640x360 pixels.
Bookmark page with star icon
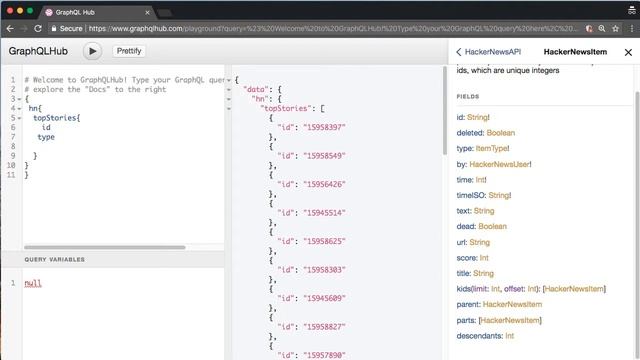coord(616,29)
